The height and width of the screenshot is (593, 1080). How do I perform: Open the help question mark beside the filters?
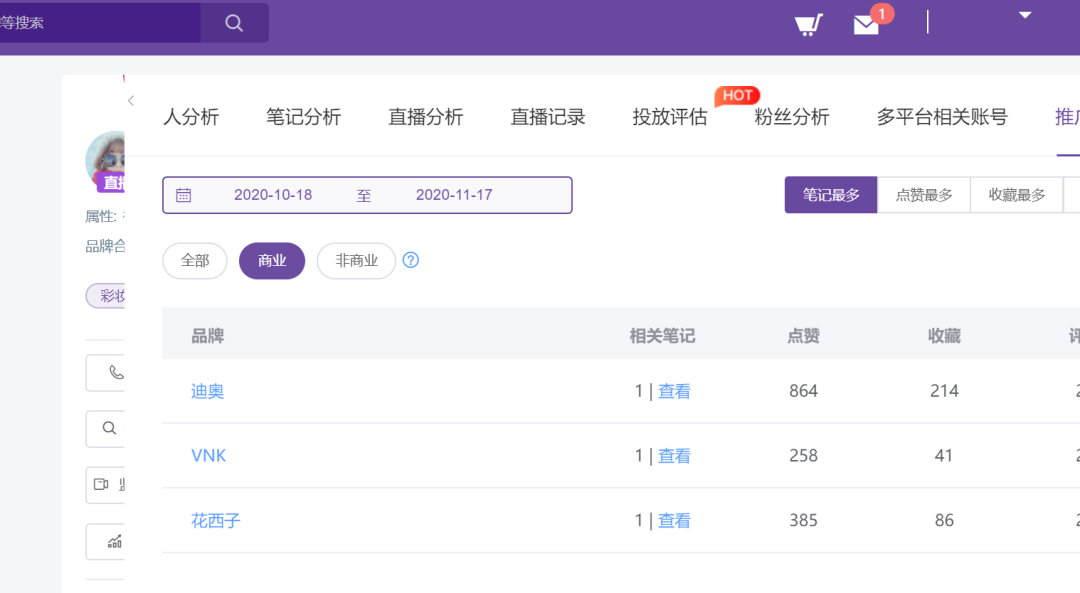pos(410,260)
